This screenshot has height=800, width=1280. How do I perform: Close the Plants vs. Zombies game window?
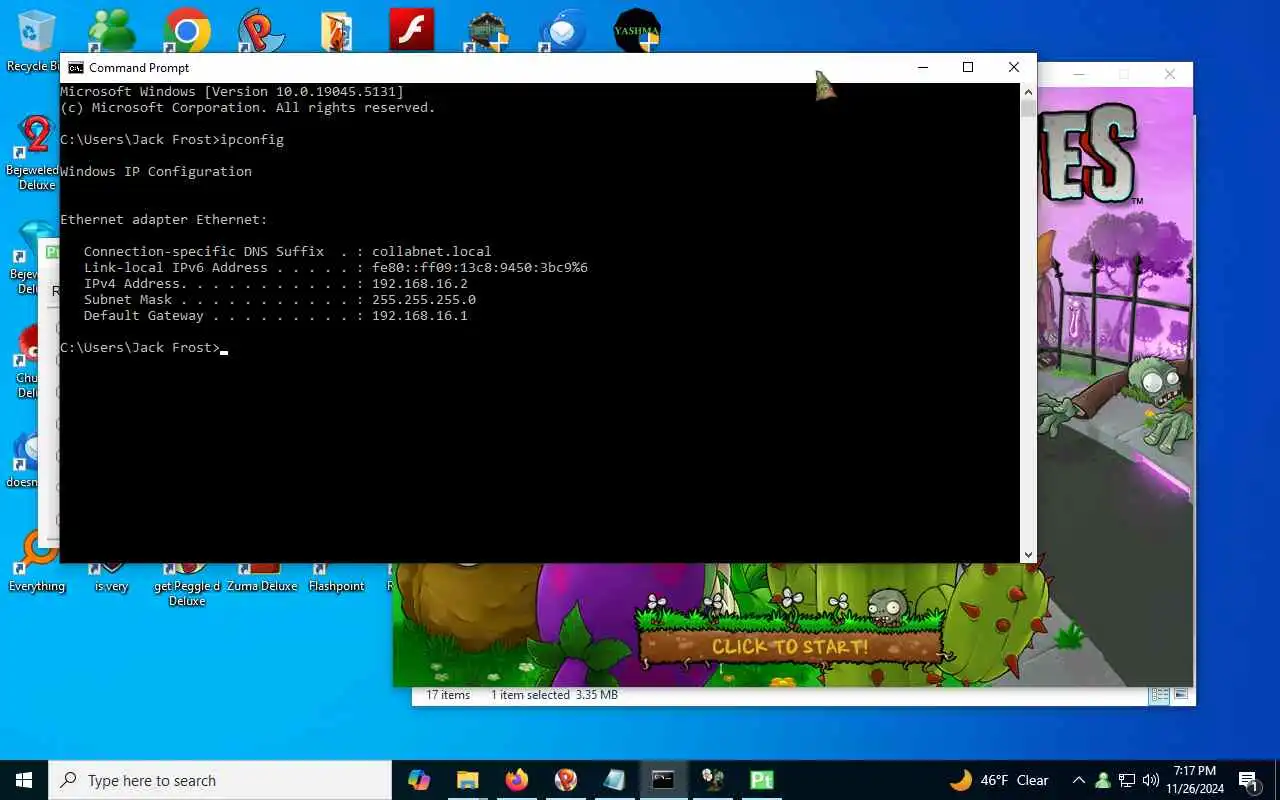pyautogui.click(x=1169, y=74)
